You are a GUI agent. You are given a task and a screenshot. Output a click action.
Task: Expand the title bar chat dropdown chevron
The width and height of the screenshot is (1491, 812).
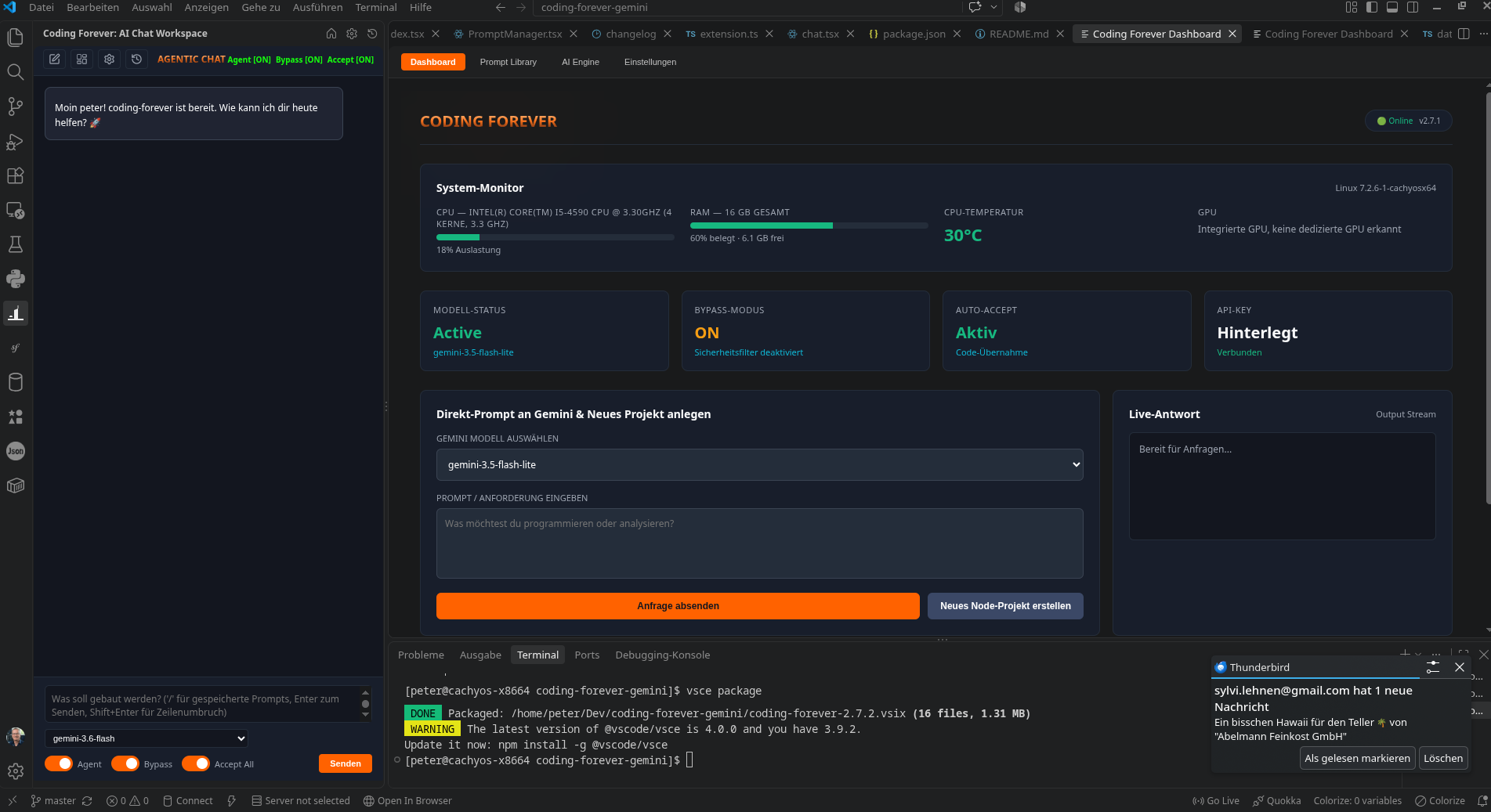[x=994, y=7]
